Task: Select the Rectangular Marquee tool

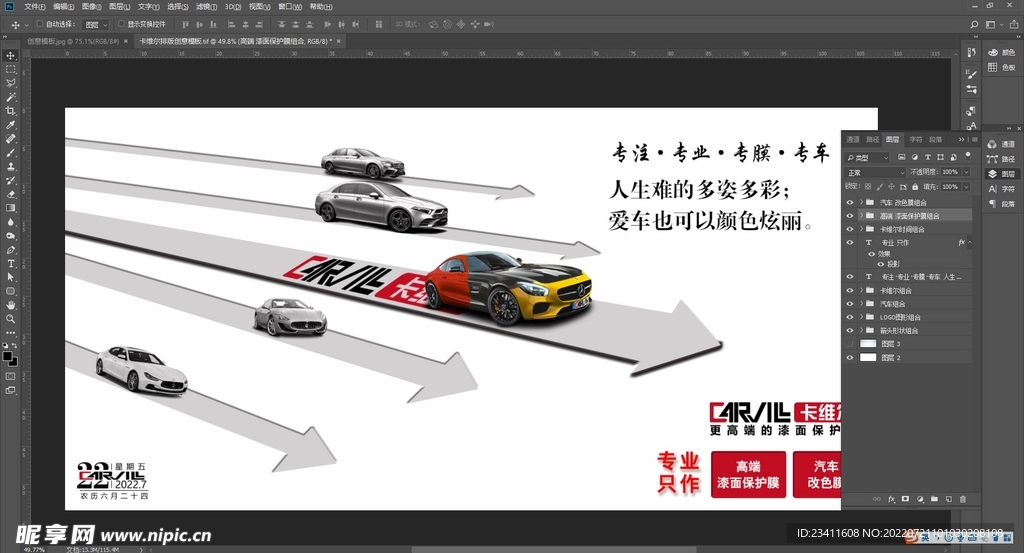Action: click(10, 69)
